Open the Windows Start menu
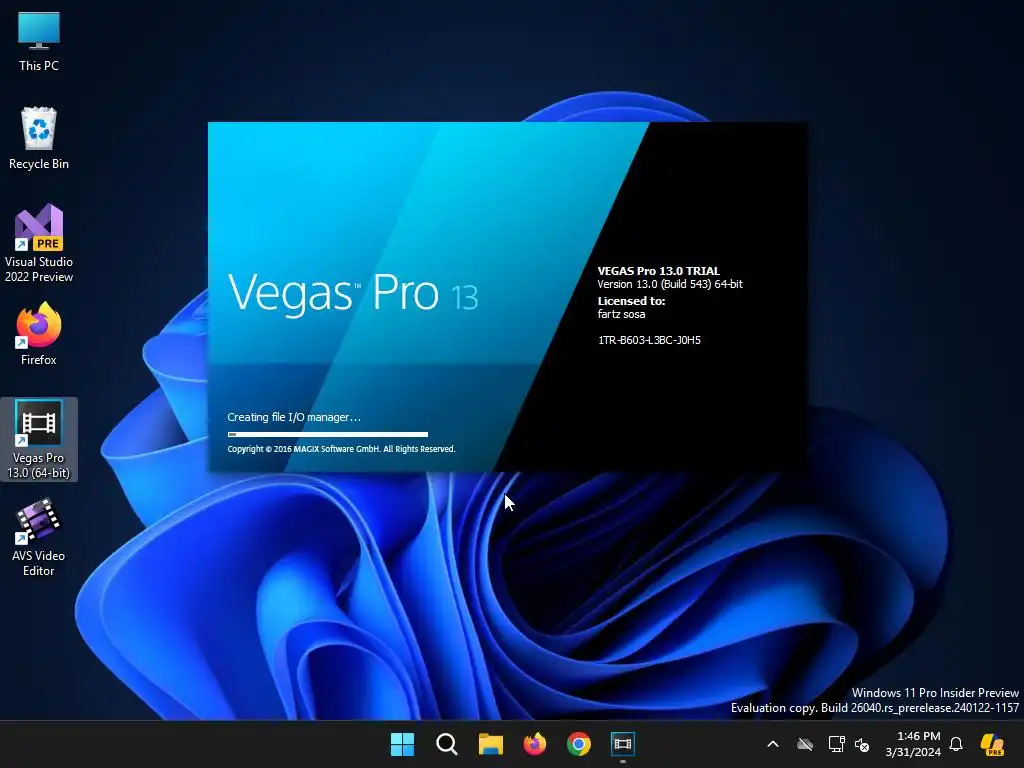The height and width of the screenshot is (768, 1024). (402, 744)
